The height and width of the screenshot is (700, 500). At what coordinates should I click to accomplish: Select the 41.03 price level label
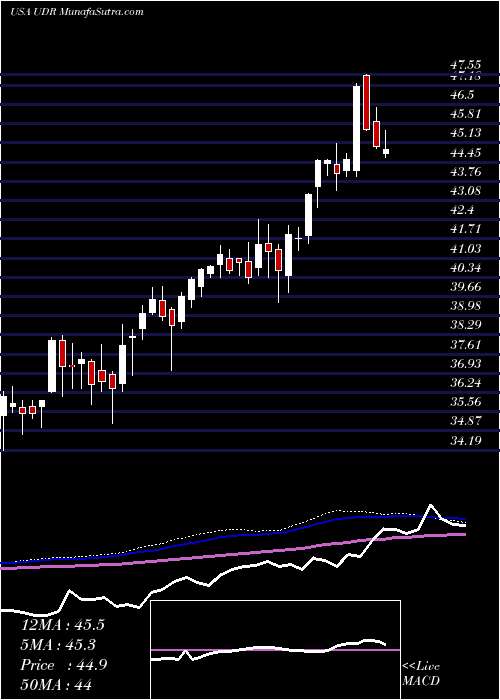coord(466,248)
